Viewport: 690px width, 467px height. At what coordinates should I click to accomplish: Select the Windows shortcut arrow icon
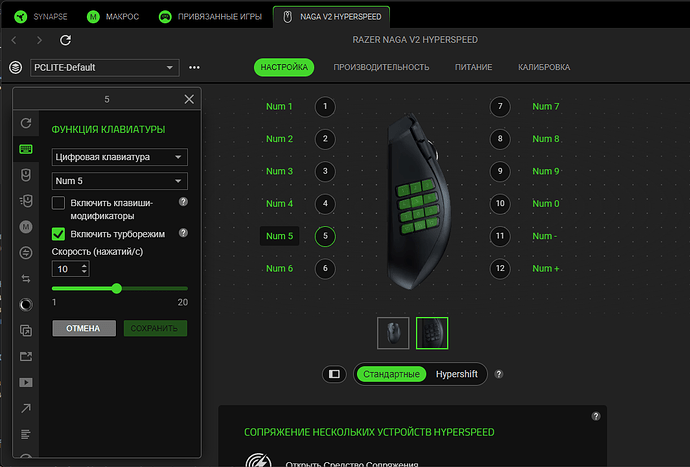click(x=26, y=408)
